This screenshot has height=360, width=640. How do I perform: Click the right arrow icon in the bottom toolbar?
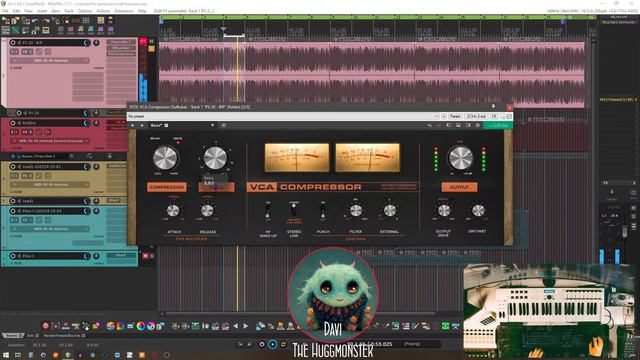point(245,326)
